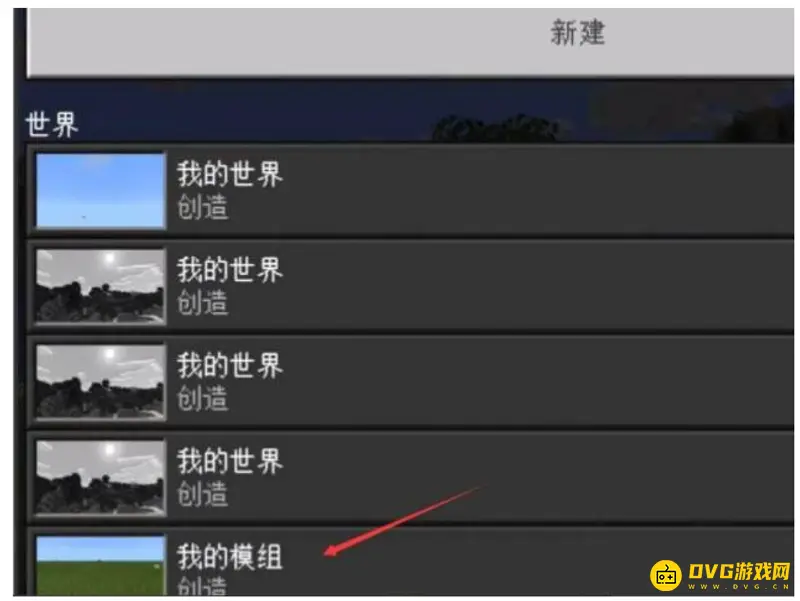The width and height of the screenshot is (800, 601).
Task: Click 创造 label under 我的模组
Action: 203,586
